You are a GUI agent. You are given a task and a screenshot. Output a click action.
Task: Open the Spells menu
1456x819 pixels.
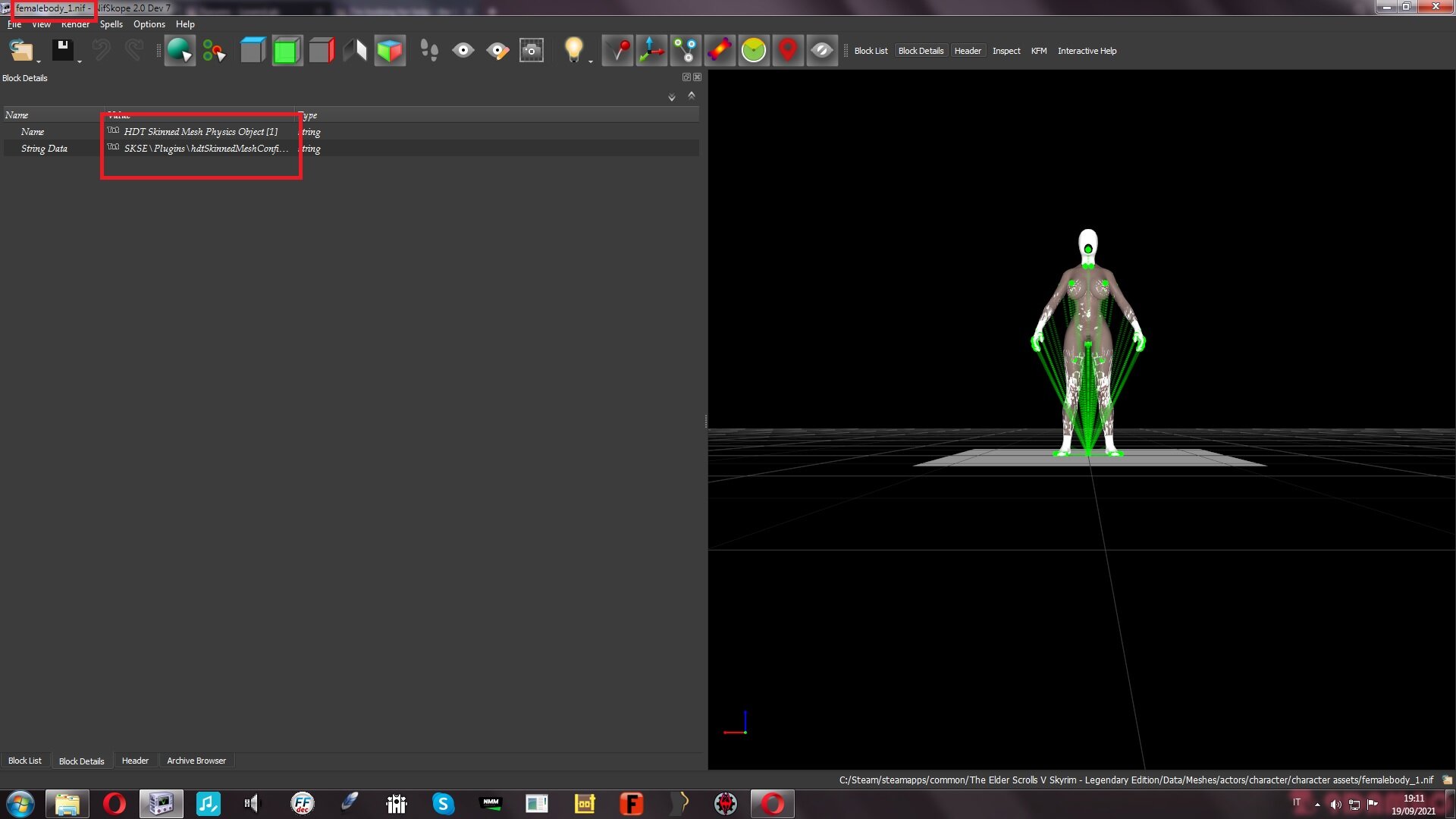111,24
